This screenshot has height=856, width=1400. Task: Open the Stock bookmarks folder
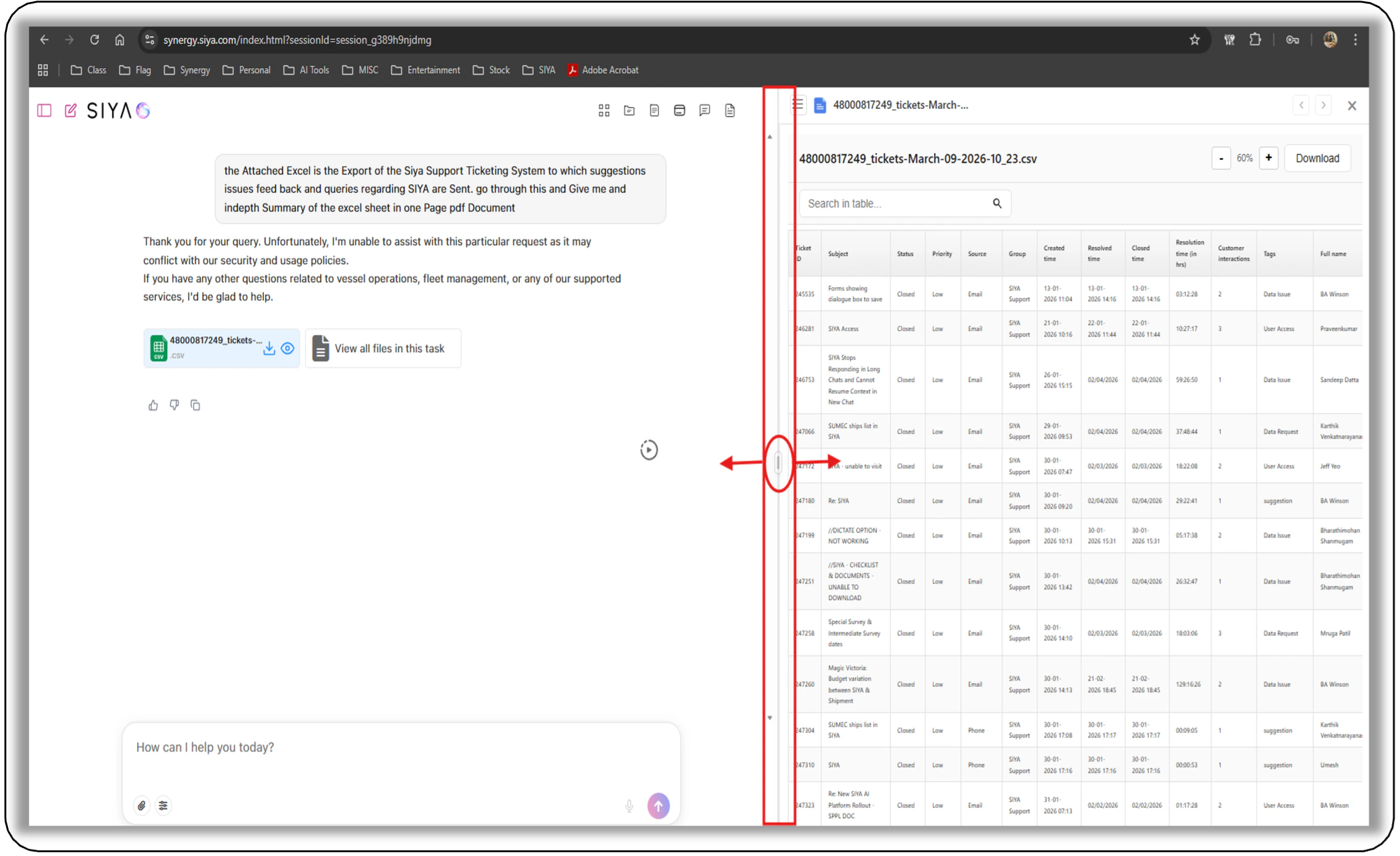[x=491, y=70]
